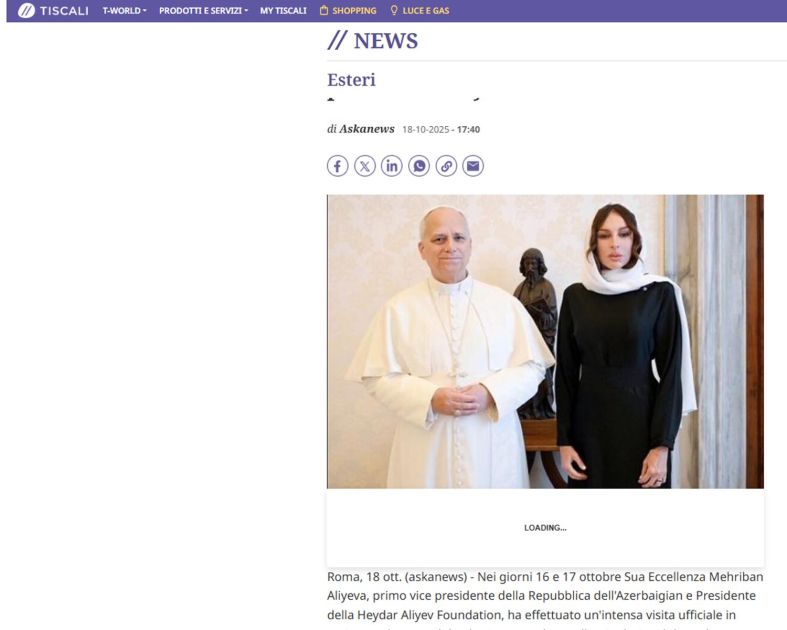Click the light bulb Luce e Gas icon

(x=394, y=10)
